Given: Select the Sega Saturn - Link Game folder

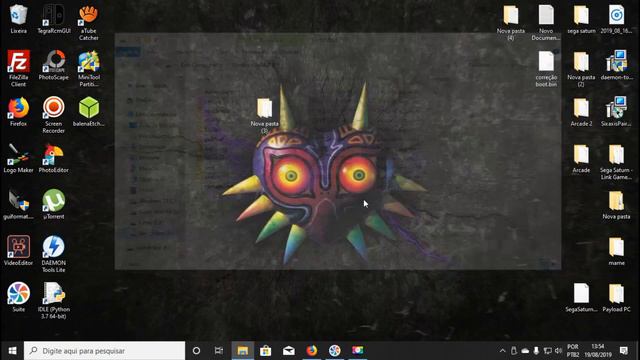Looking at the screenshot, I should tap(616, 162).
